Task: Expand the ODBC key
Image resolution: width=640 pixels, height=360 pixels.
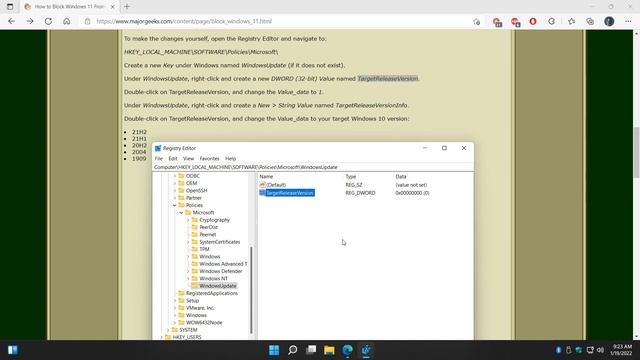Action: 175,176
